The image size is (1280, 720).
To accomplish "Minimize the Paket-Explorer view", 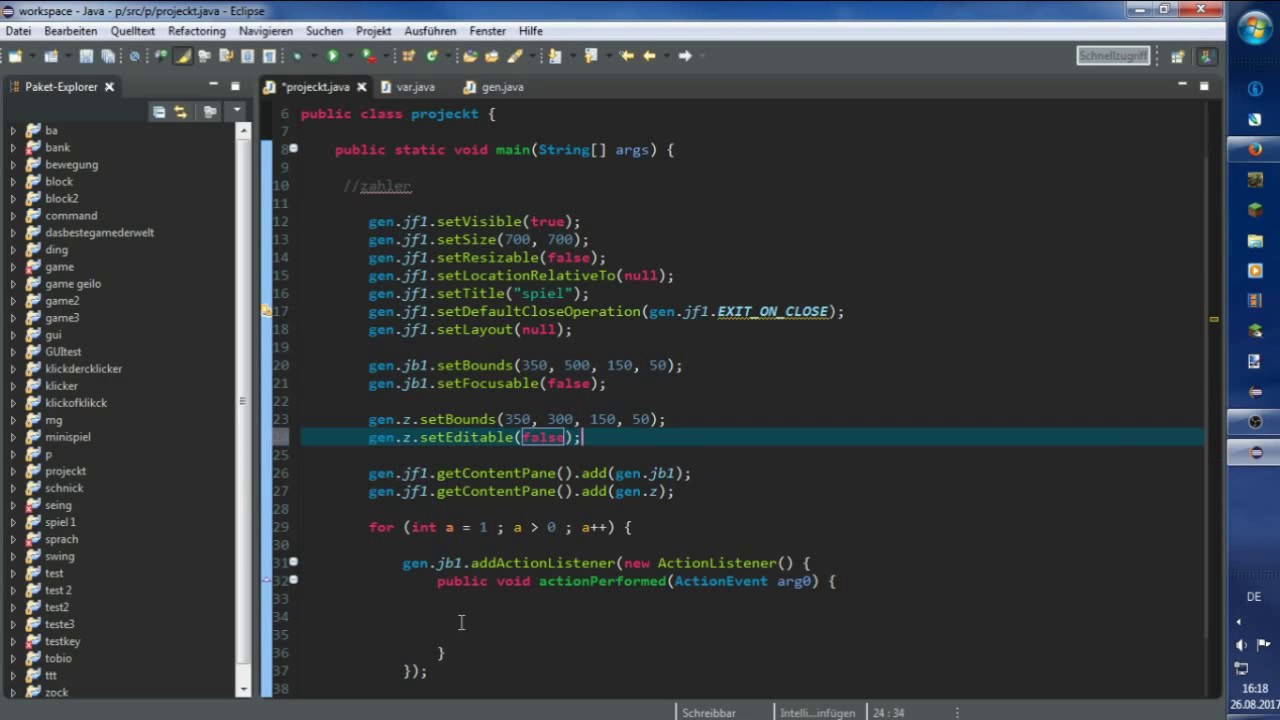I will [x=213, y=86].
